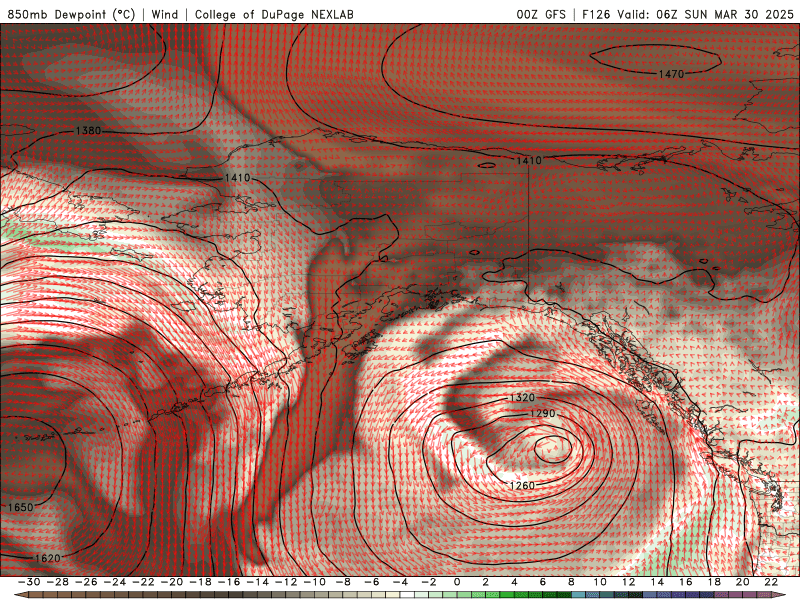800x600 pixels.
Task: Select the 1650 contour label
Action: tap(20, 507)
